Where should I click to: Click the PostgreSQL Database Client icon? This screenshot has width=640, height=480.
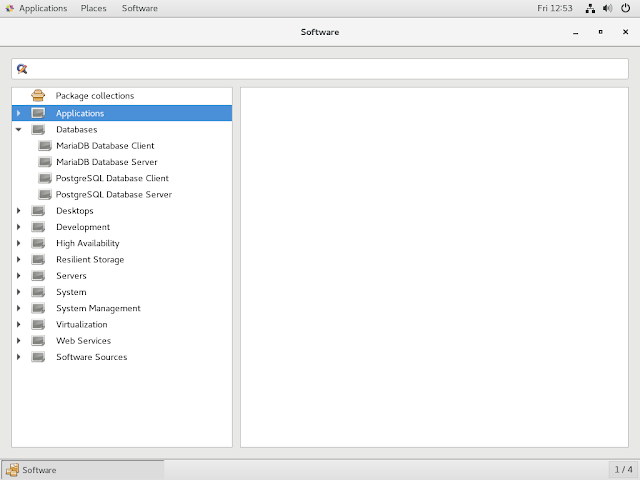[45, 178]
